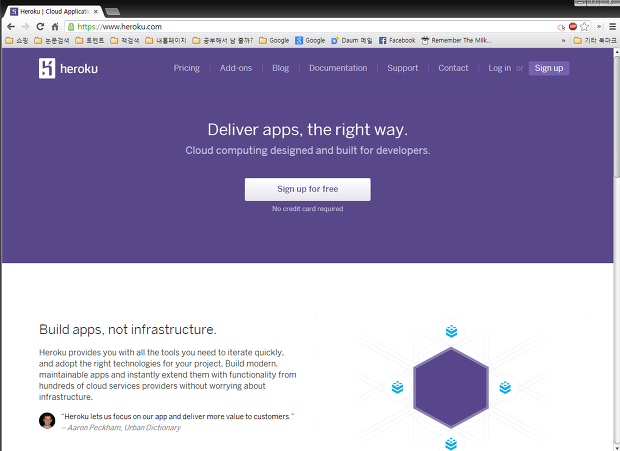Click the top hexagon stack icon
This screenshot has height=451, width=620.
[x=451, y=331]
